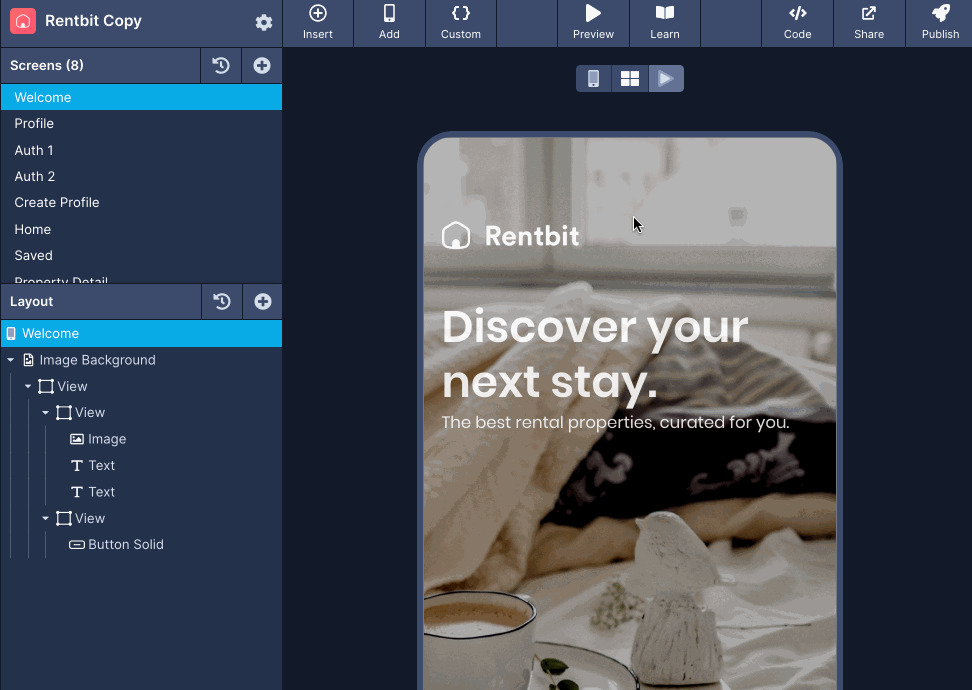
Task: Activate the live play mode toggle
Action: click(x=666, y=79)
